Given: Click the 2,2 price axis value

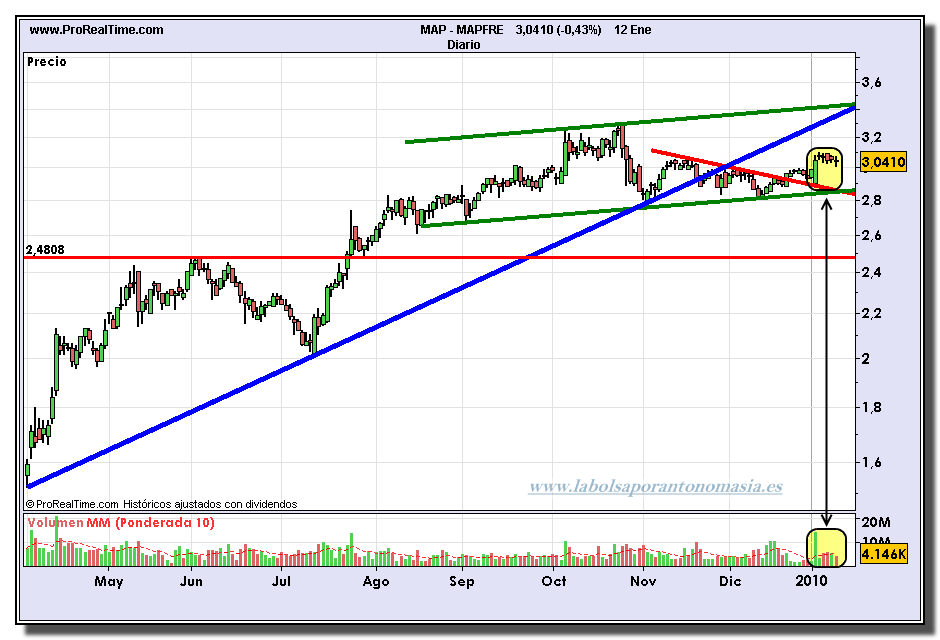Looking at the screenshot, I should (872, 313).
